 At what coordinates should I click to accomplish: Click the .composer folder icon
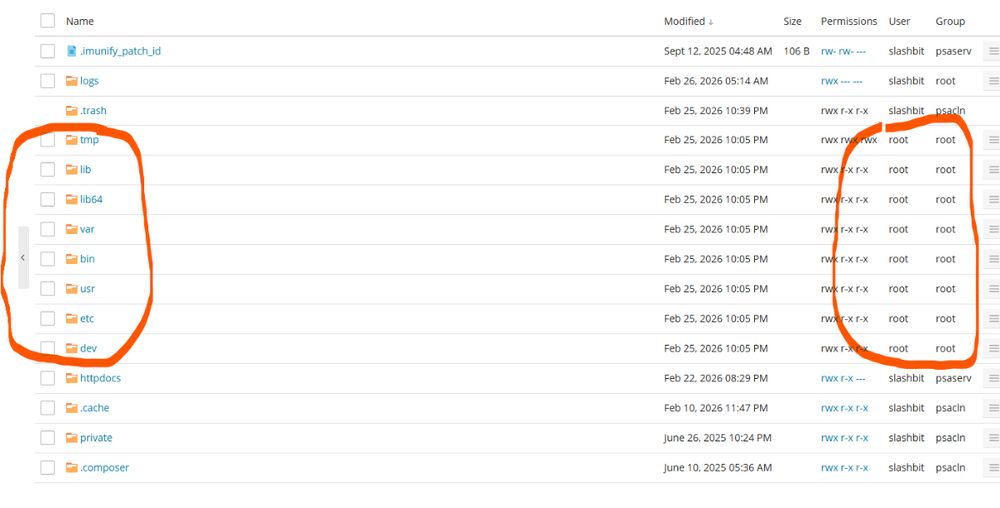[x=71, y=468]
